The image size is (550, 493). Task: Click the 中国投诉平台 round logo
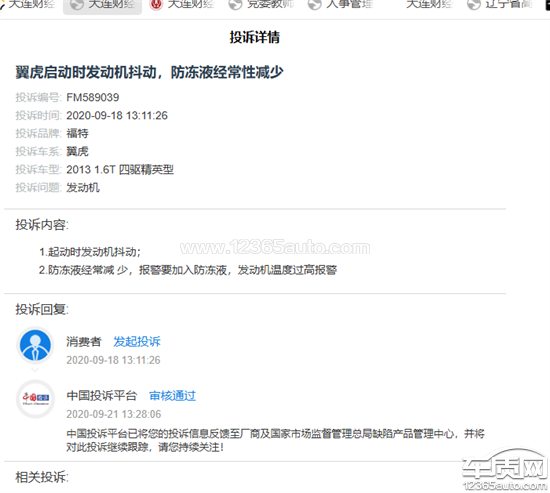coord(35,399)
